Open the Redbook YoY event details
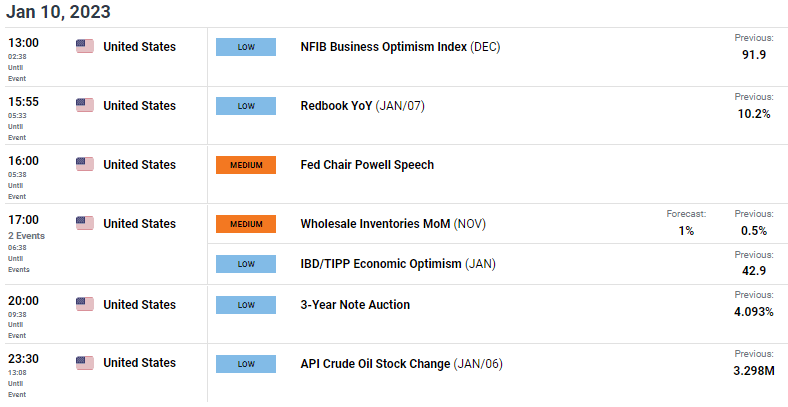Screen dimensions: 788x407 pos(362,106)
